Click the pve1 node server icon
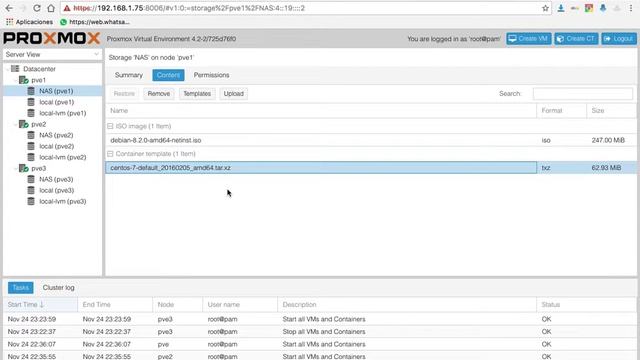 click(x=24, y=80)
